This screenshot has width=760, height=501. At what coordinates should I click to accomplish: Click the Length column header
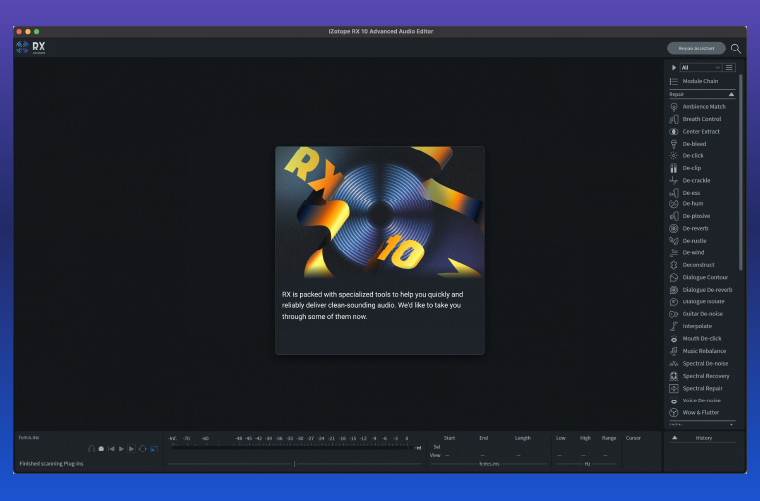tap(522, 438)
